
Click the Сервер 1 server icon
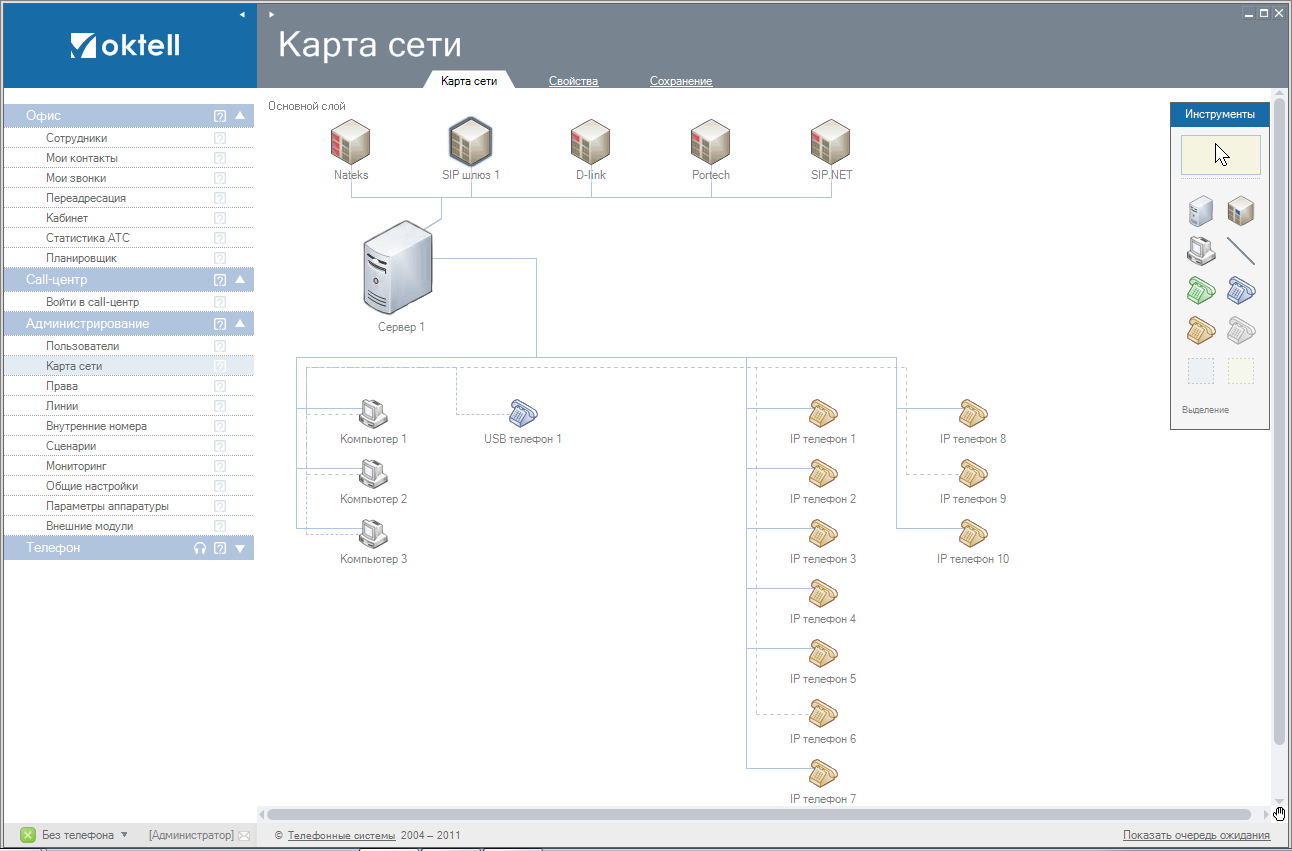[399, 267]
